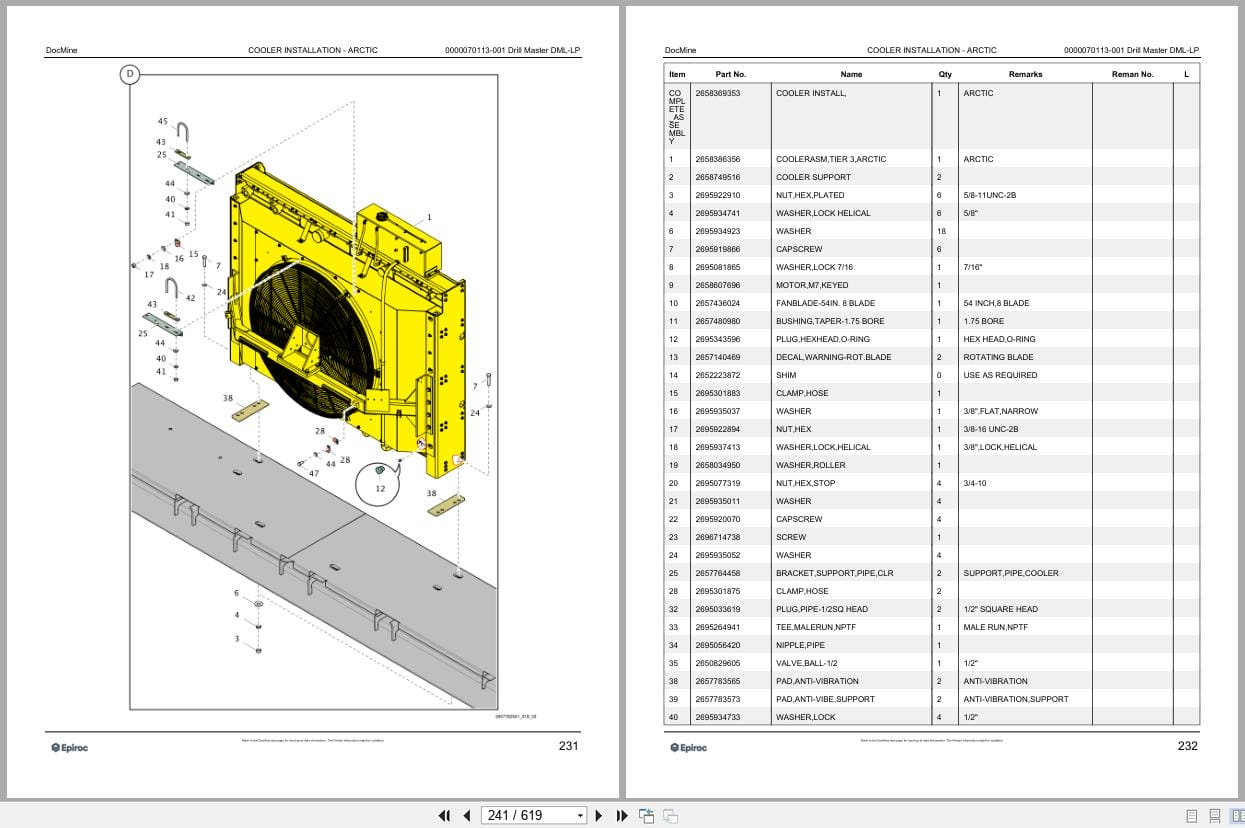Click DECAL,WARNING-ROT.BLADE entry
Image resolution: width=1245 pixels, height=828 pixels.
point(833,357)
